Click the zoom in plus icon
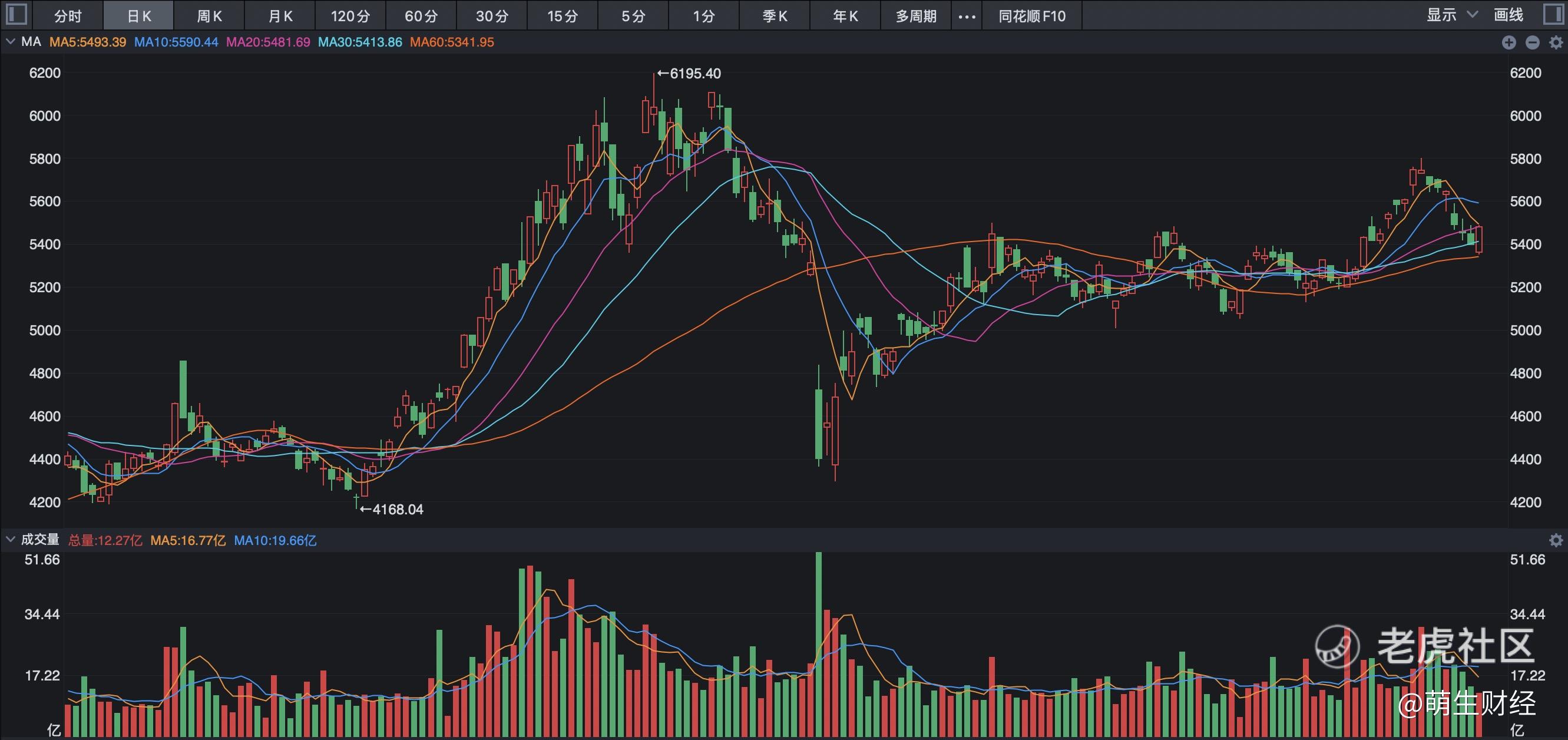Image resolution: width=1568 pixels, height=740 pixels. (1509, 42)
